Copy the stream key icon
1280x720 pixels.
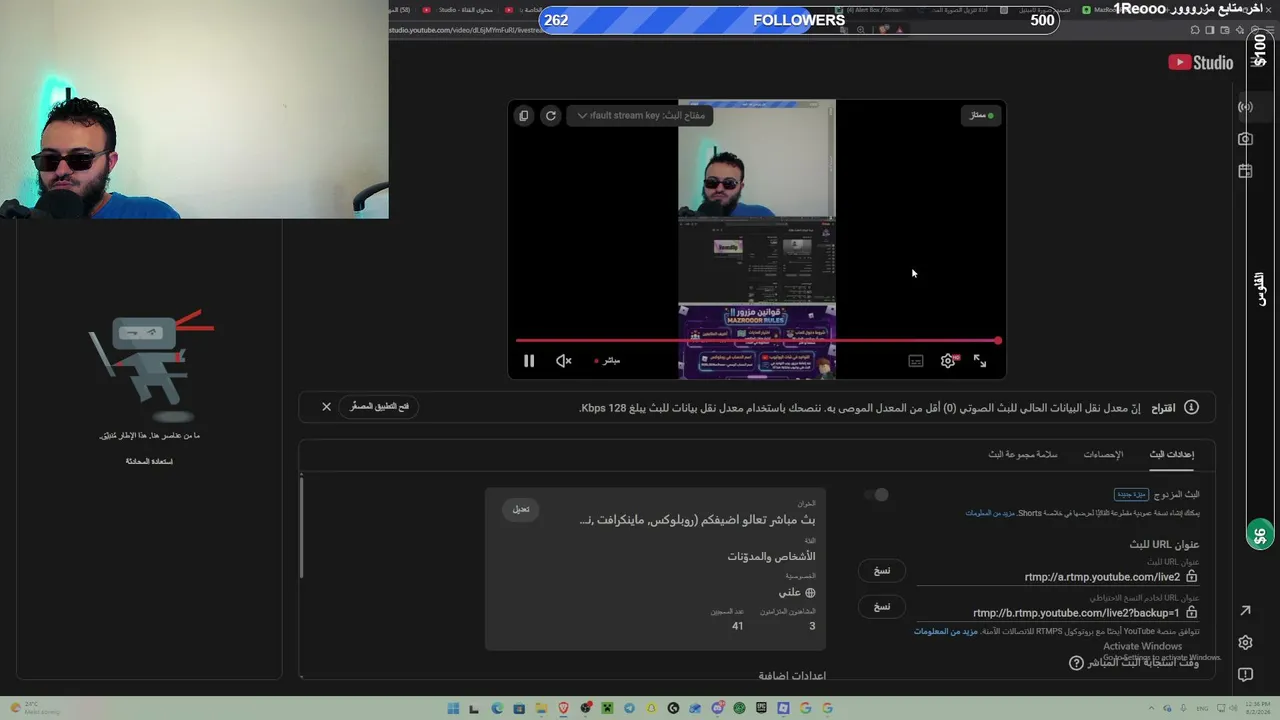pos(523,116)
